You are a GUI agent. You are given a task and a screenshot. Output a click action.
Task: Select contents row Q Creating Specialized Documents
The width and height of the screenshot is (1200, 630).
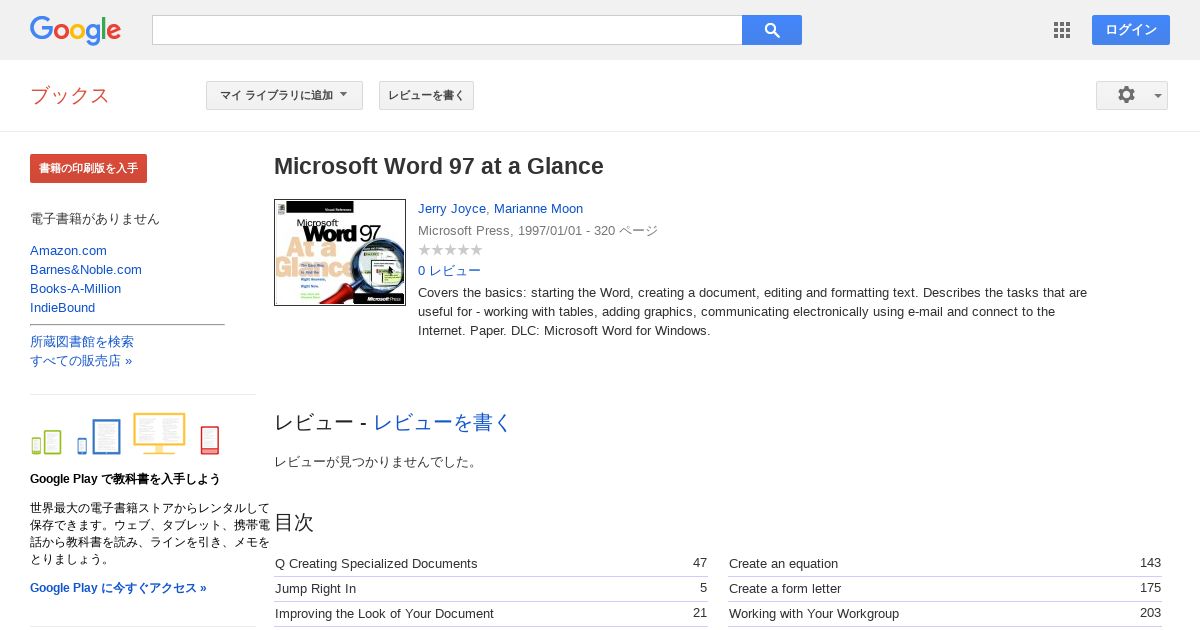point(491,563)
